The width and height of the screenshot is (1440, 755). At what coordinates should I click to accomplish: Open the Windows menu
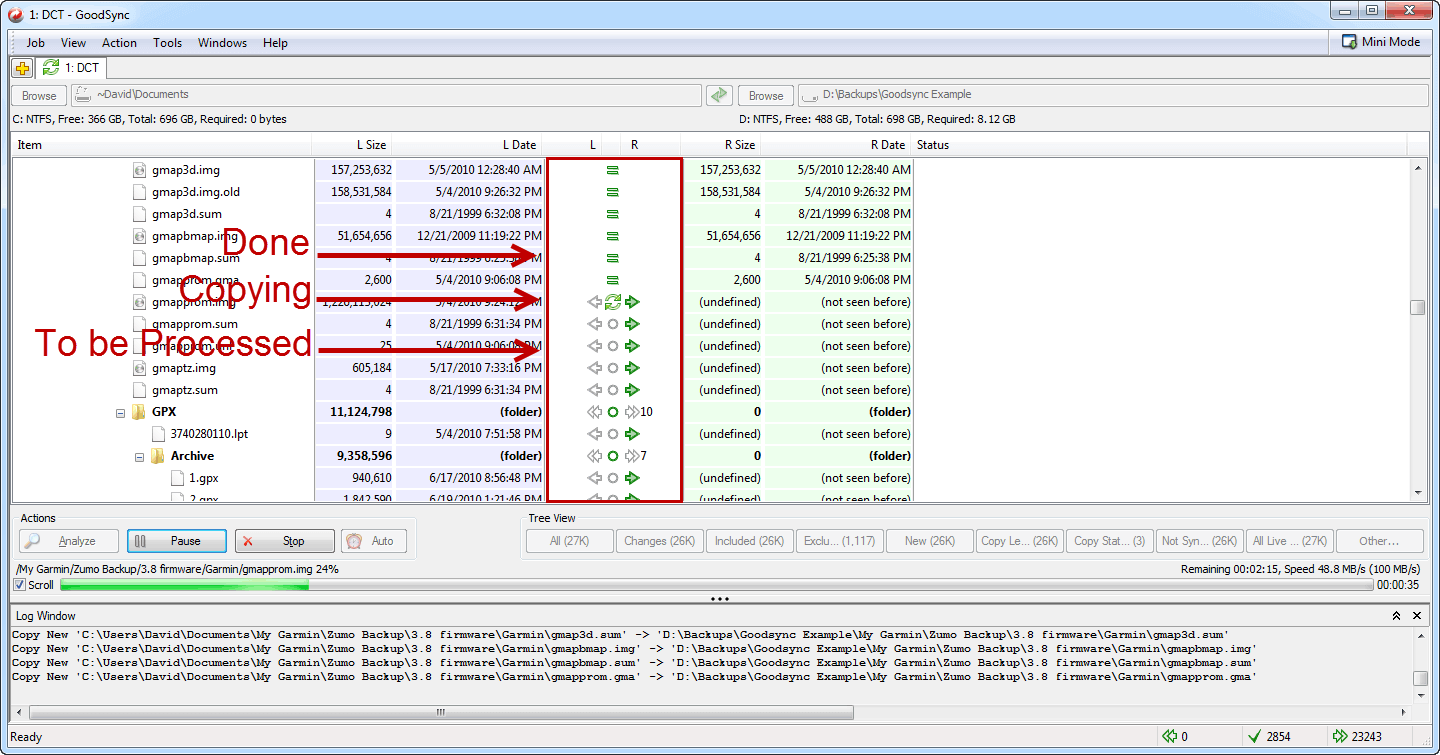(x=222, y=43)
